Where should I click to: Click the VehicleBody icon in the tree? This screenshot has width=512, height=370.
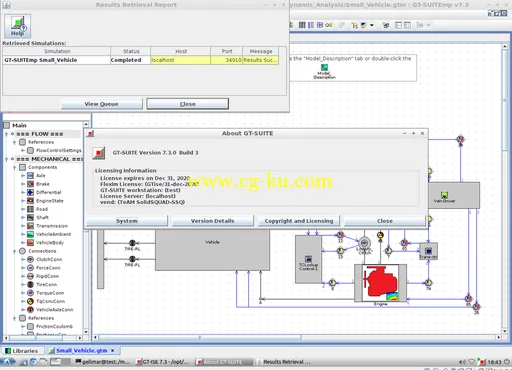30,242
